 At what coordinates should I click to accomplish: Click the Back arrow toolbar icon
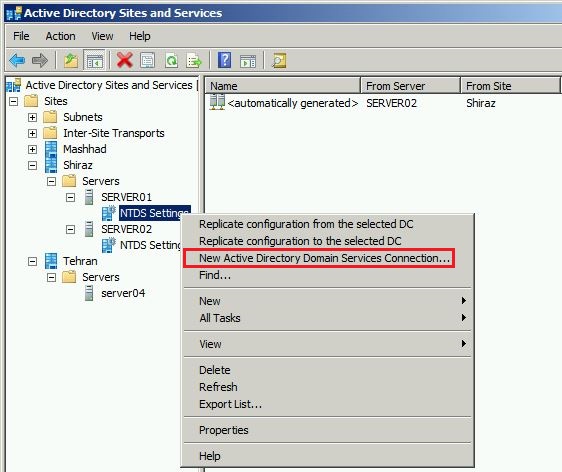[17, 60]
